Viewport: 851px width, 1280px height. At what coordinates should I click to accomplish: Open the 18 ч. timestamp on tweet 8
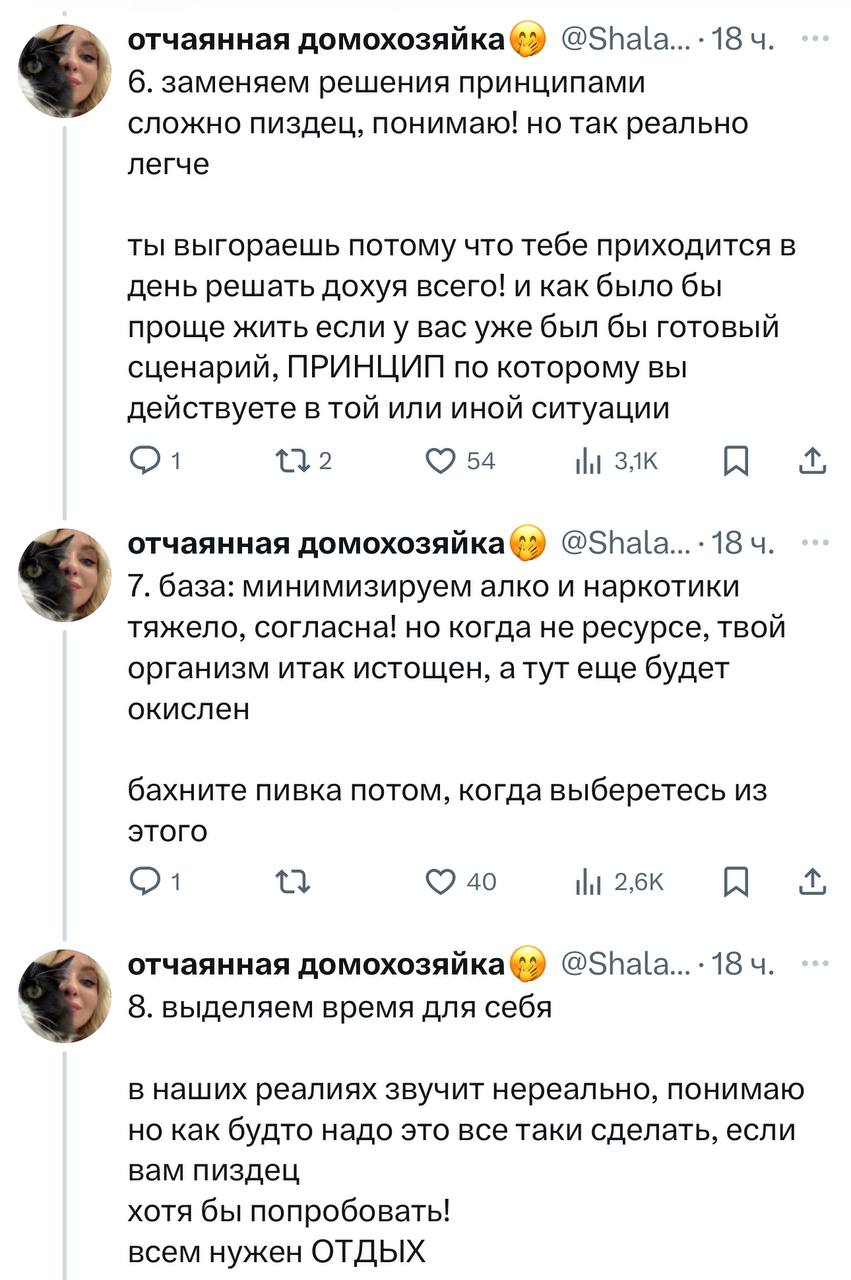point(745,964)
